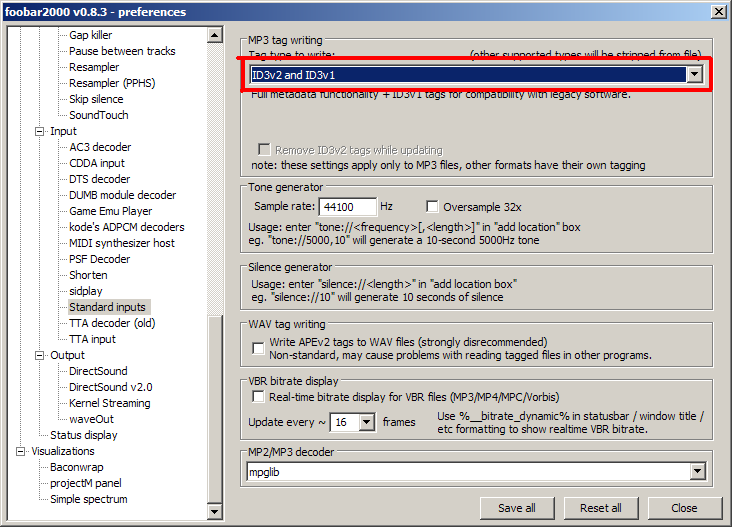
Task: Open the MP3 tag type dropdown
Action: 694,75
